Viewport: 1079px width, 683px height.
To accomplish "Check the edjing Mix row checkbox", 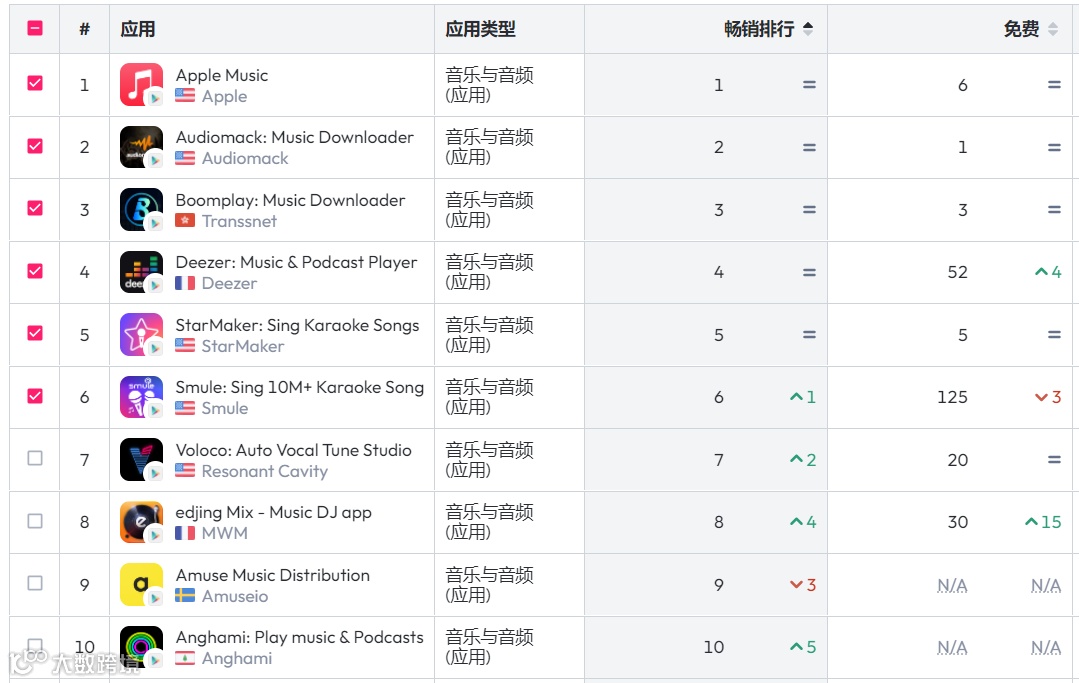I will (35, 521).
